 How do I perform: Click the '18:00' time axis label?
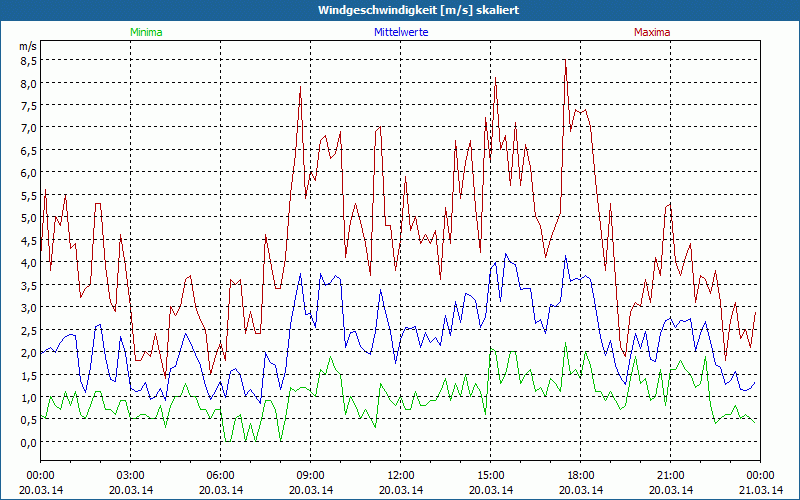pyautogui.click(x=581, y=476)
